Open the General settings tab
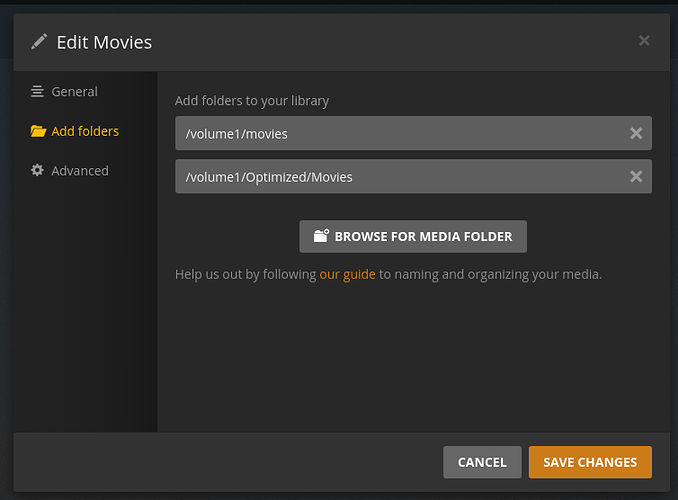Viewport: 678px width, 500px height. [64, 92]
